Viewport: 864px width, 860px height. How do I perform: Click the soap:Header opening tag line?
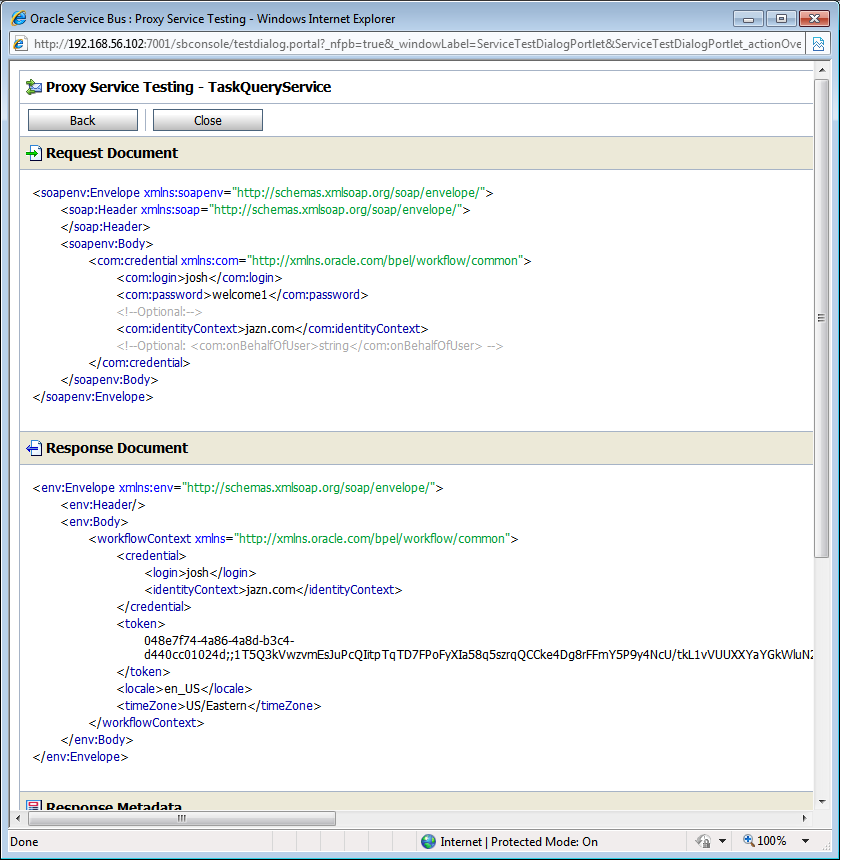[266, 210]
